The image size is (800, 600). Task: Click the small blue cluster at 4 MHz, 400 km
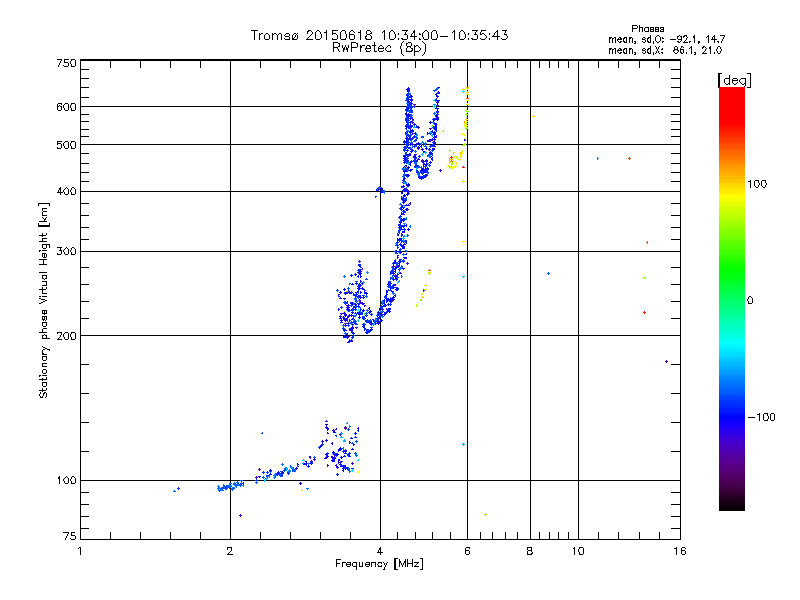(x=380, y=191)
